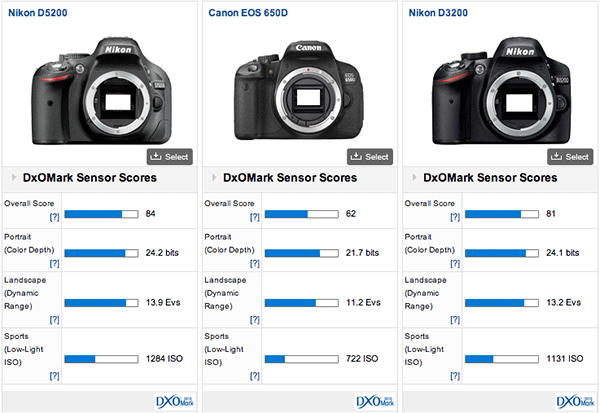600x413 pixels.
Task: Click the DxOMark logo under Canon EOS 650D
Action: point(375,402)
